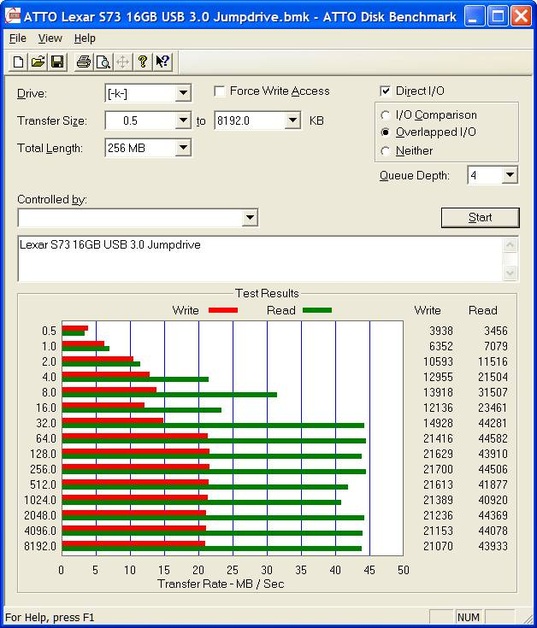Click the green Read legend swatch
The height and width of the screenshot is (628, 537).
[x=317, y=310]
